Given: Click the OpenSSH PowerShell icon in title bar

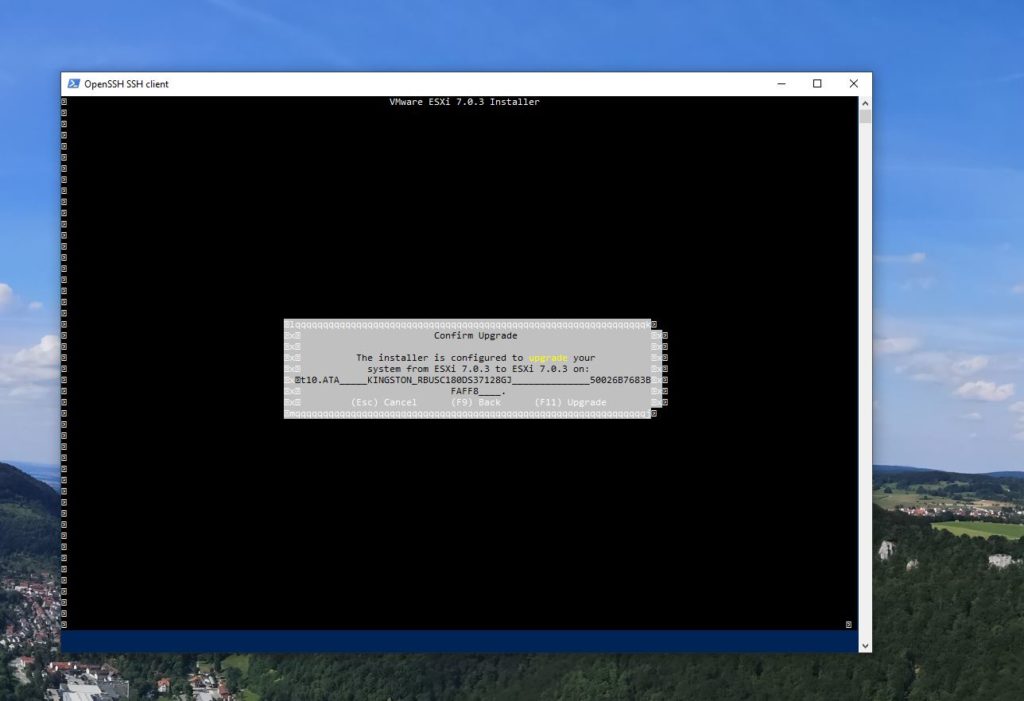Looking at the screenshot, I should click(74, 84).
